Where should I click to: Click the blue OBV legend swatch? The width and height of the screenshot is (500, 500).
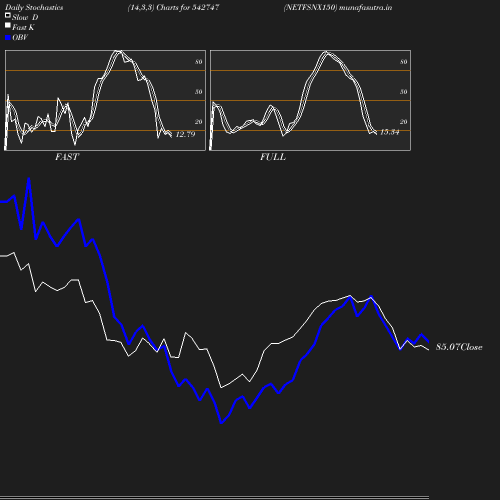[x=8, y=38]
